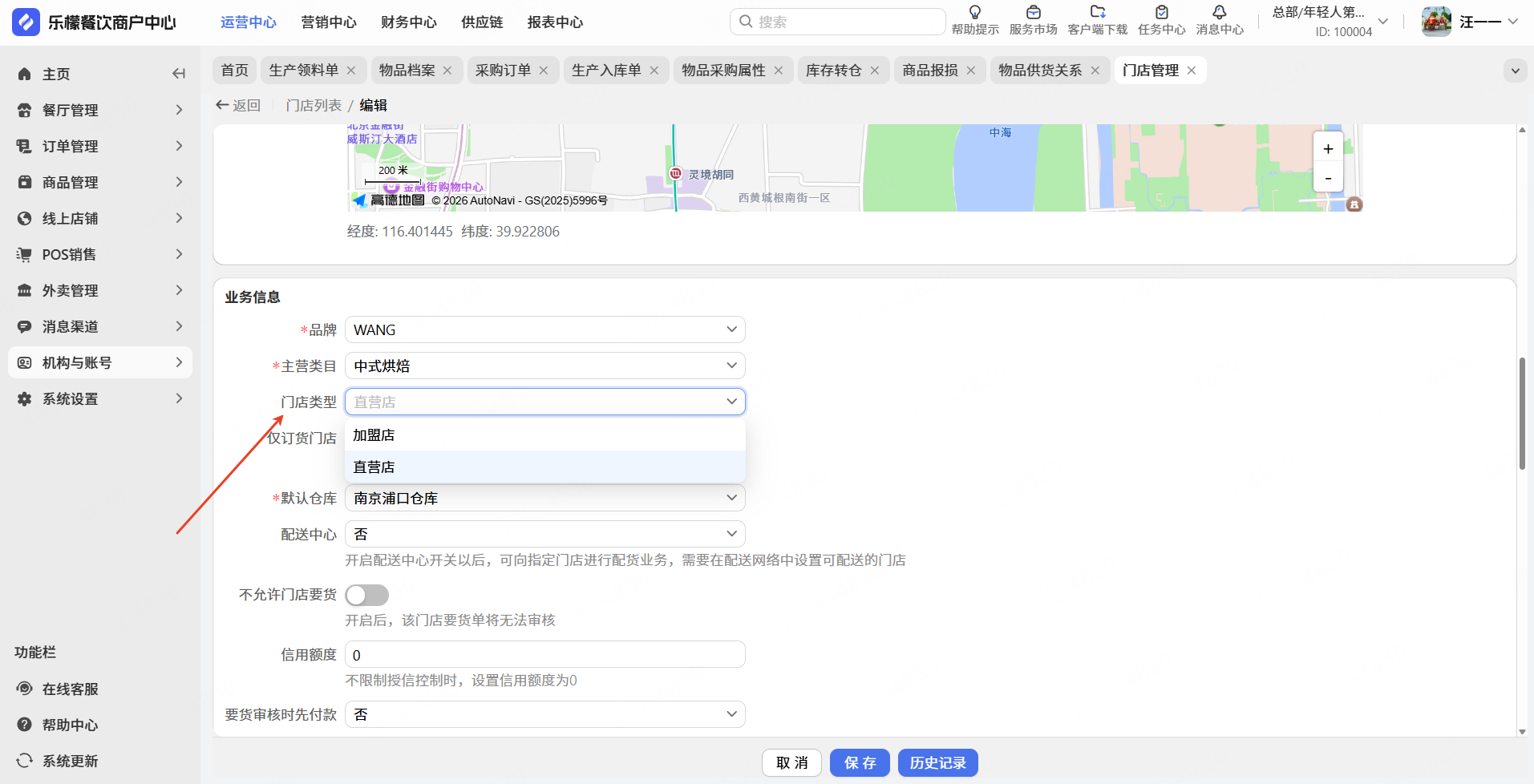This screenshot has width=1534, height=784.
Task: Navigate to 门店列表 breadcrumb
Action: 314,105
